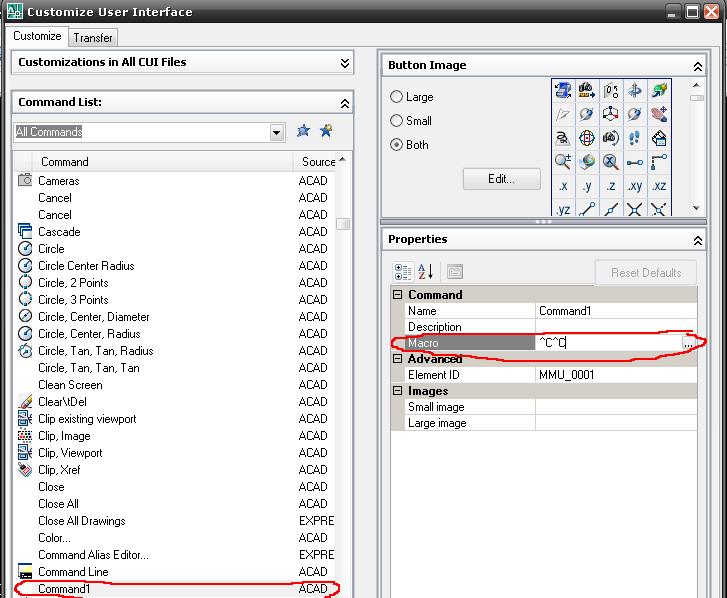Collapse the Images property category
This screenshot has height=598, width=727.
click(x=397, y=390)
